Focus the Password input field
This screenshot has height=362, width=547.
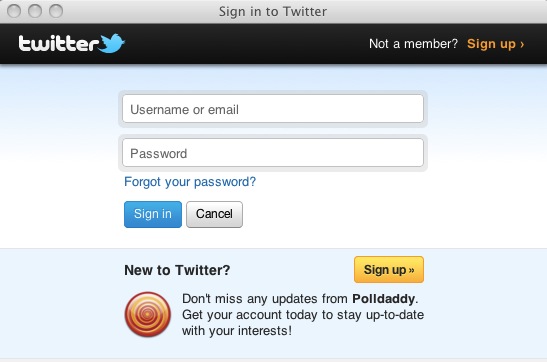(x=273, y=153)
